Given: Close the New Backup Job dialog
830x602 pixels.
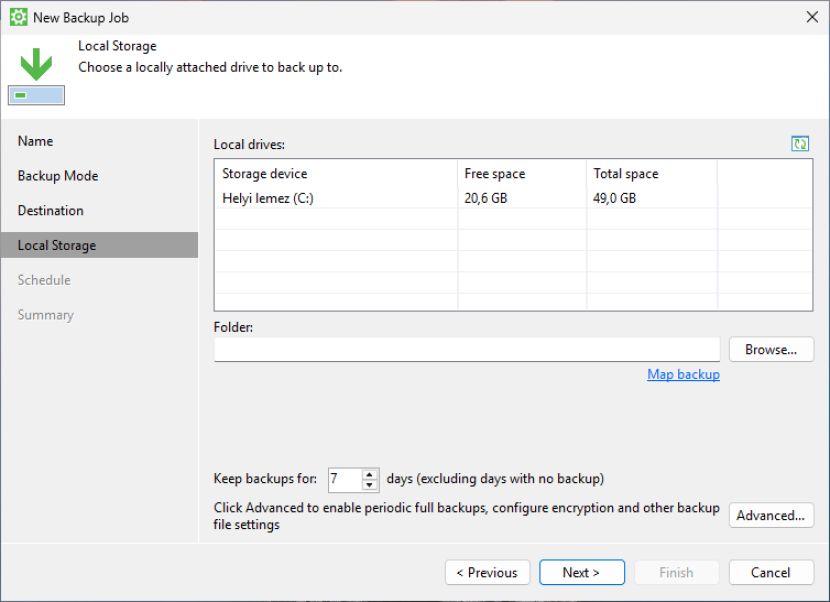Looking at the screenshot, I should click(812, 17).
